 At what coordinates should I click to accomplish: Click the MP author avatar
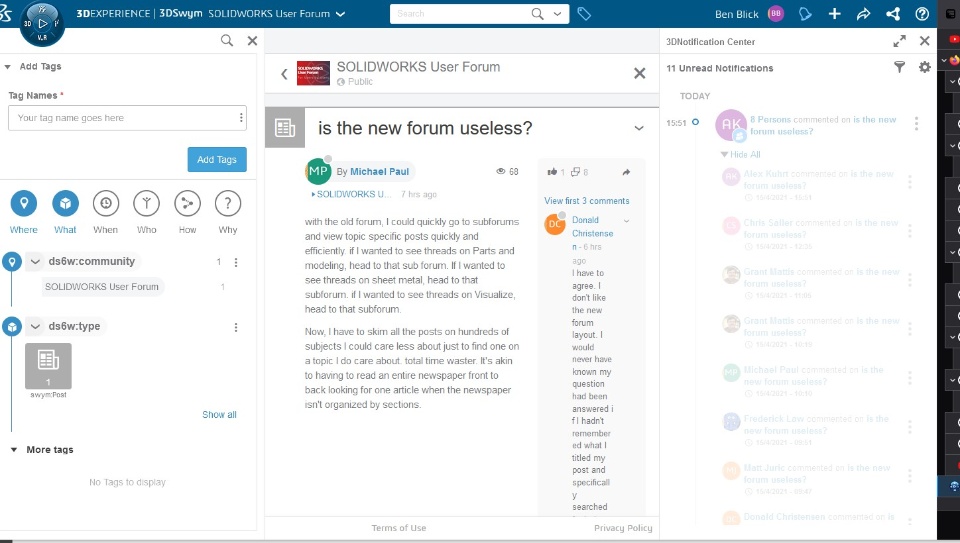coord(318,171)
